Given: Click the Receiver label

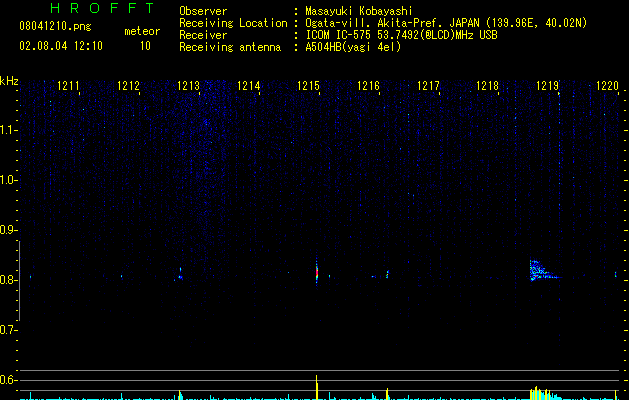Looking at the screenshot, I should tap(203, 35).
